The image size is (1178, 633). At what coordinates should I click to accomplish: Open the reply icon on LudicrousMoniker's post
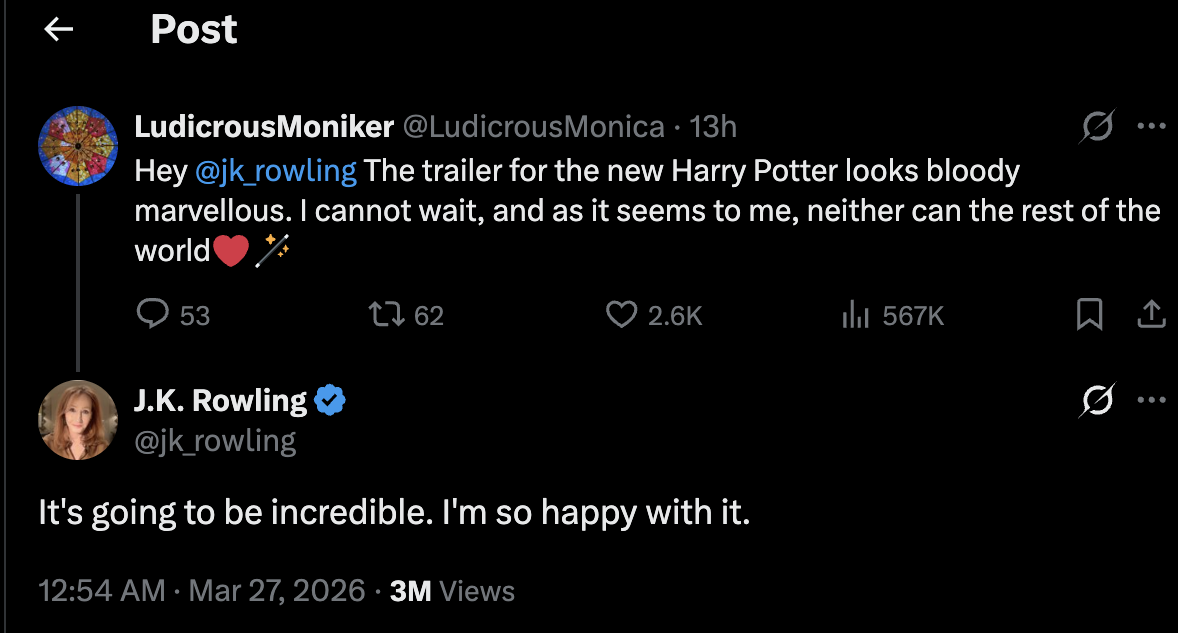(152, 315)
